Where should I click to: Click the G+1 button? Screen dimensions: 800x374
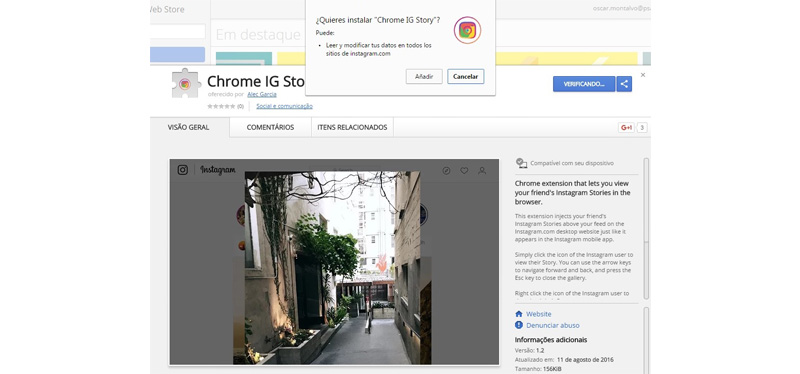click(626, 128)
